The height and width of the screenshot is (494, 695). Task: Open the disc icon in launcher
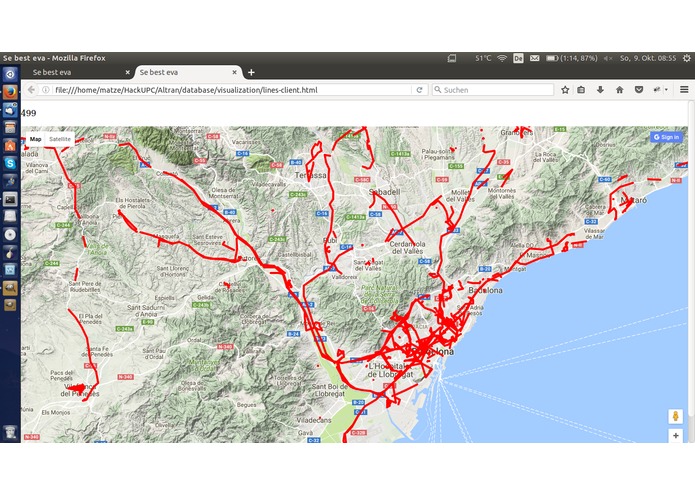tap(10, 234)
